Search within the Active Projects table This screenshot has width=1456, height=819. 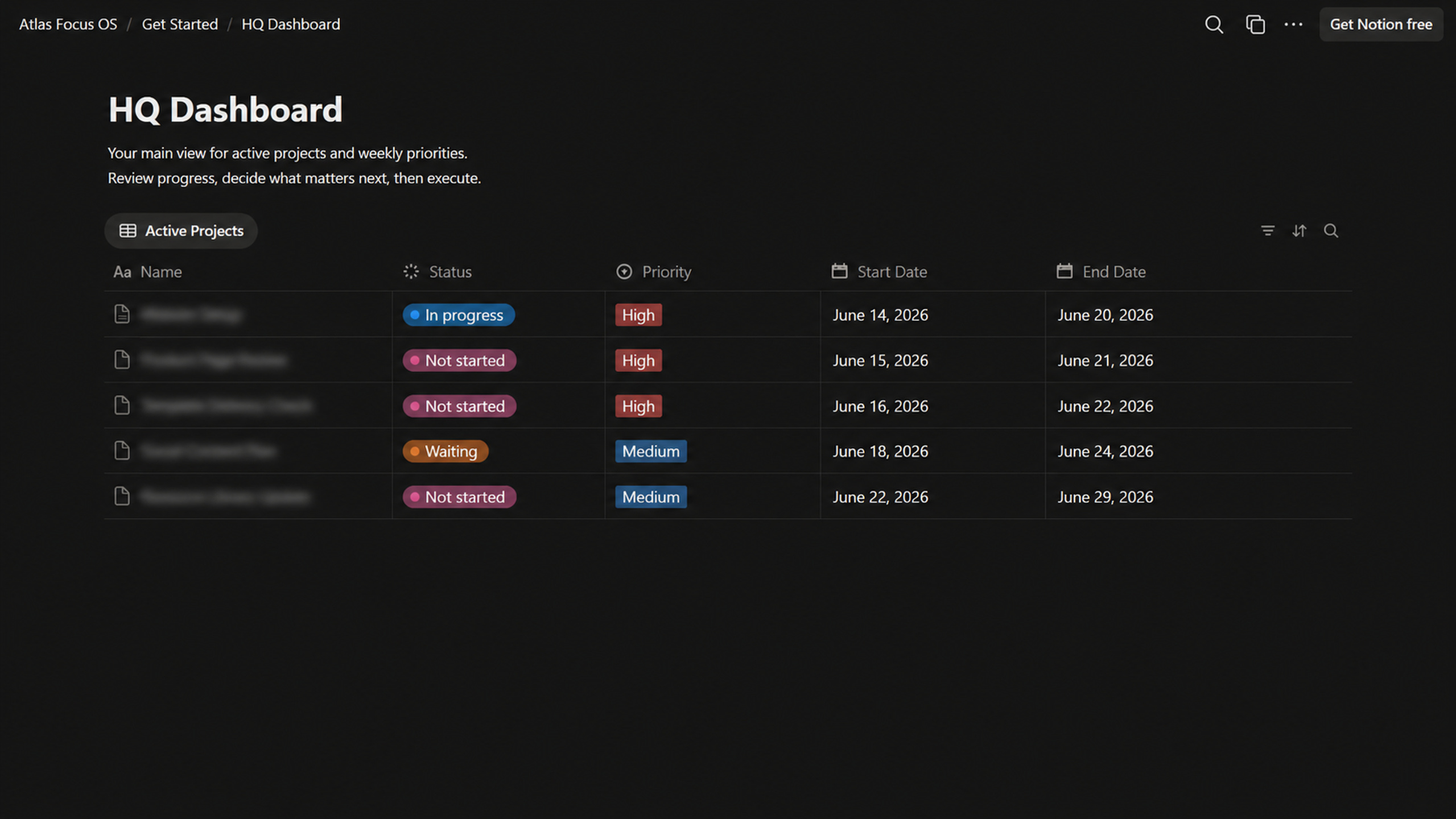(1331, 230)
